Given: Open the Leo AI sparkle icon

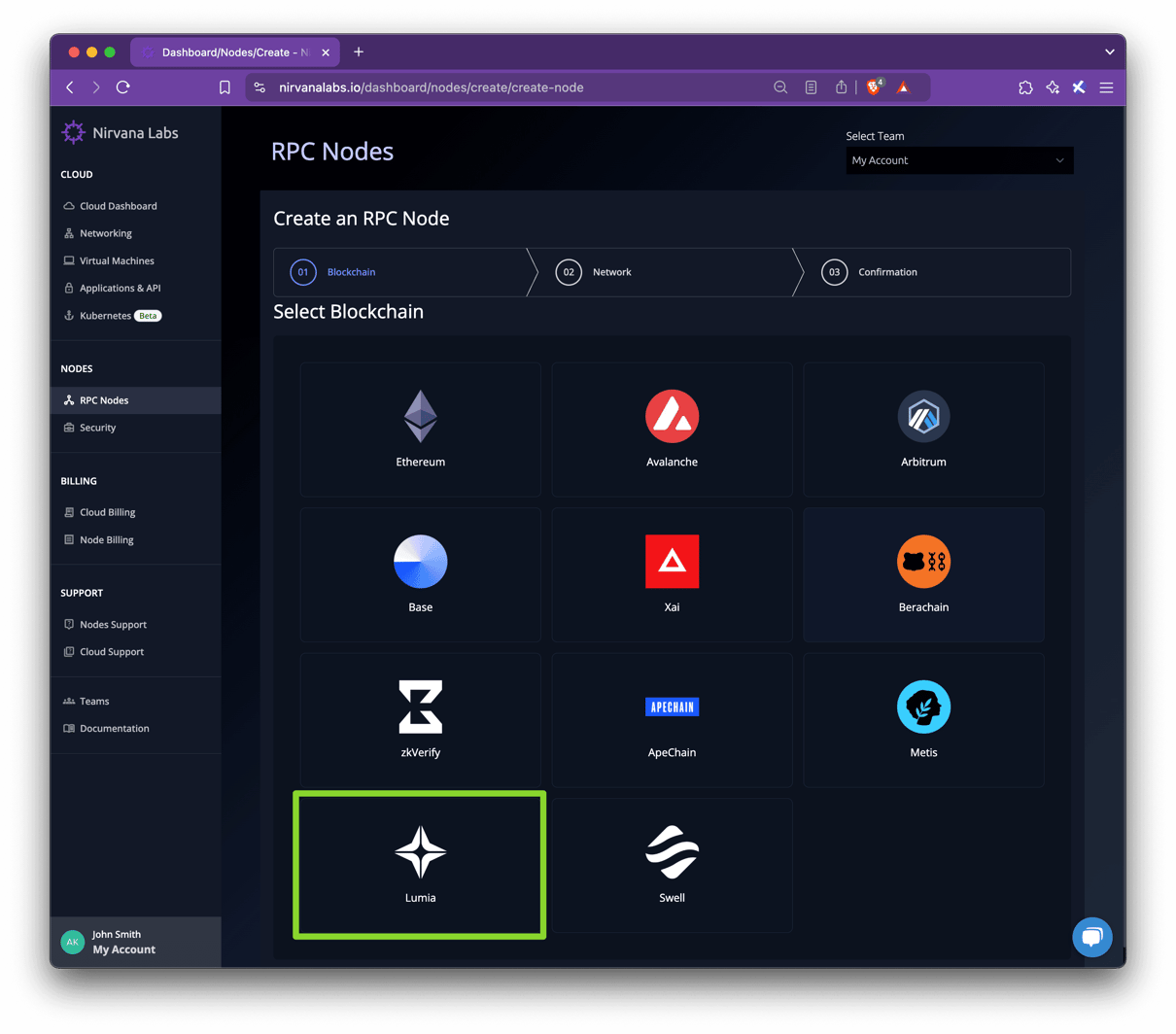Looking at the screenshot, I should click(1053, 87).
